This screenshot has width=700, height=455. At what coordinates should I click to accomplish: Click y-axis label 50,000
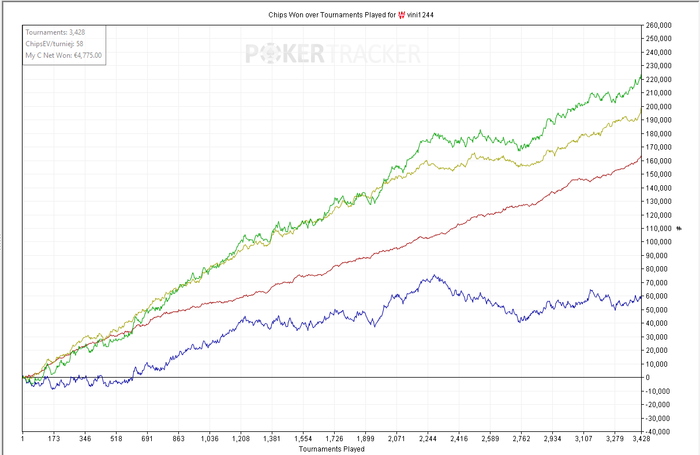[657, 310]
